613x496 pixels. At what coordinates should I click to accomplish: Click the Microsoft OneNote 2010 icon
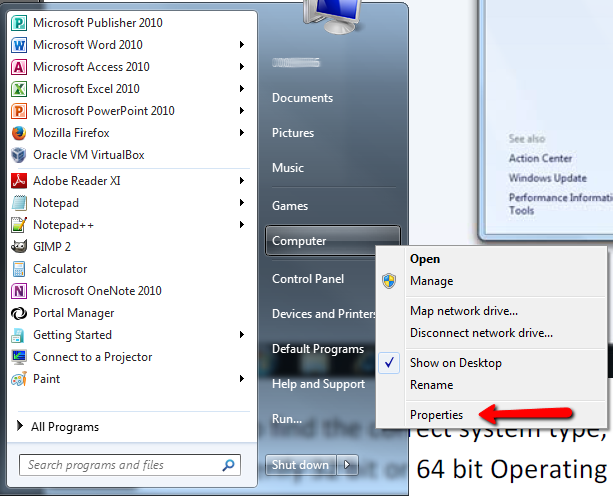click(19, 291)
